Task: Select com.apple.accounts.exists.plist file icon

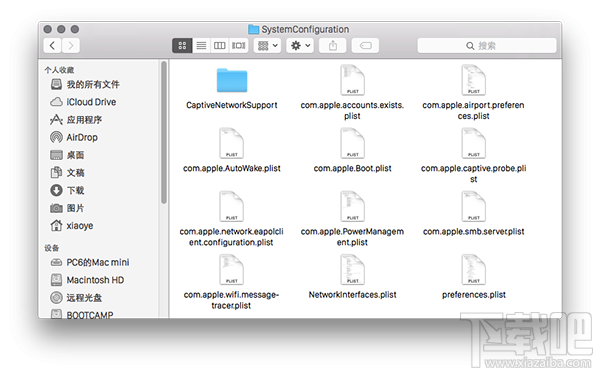Action: (352, 80)
